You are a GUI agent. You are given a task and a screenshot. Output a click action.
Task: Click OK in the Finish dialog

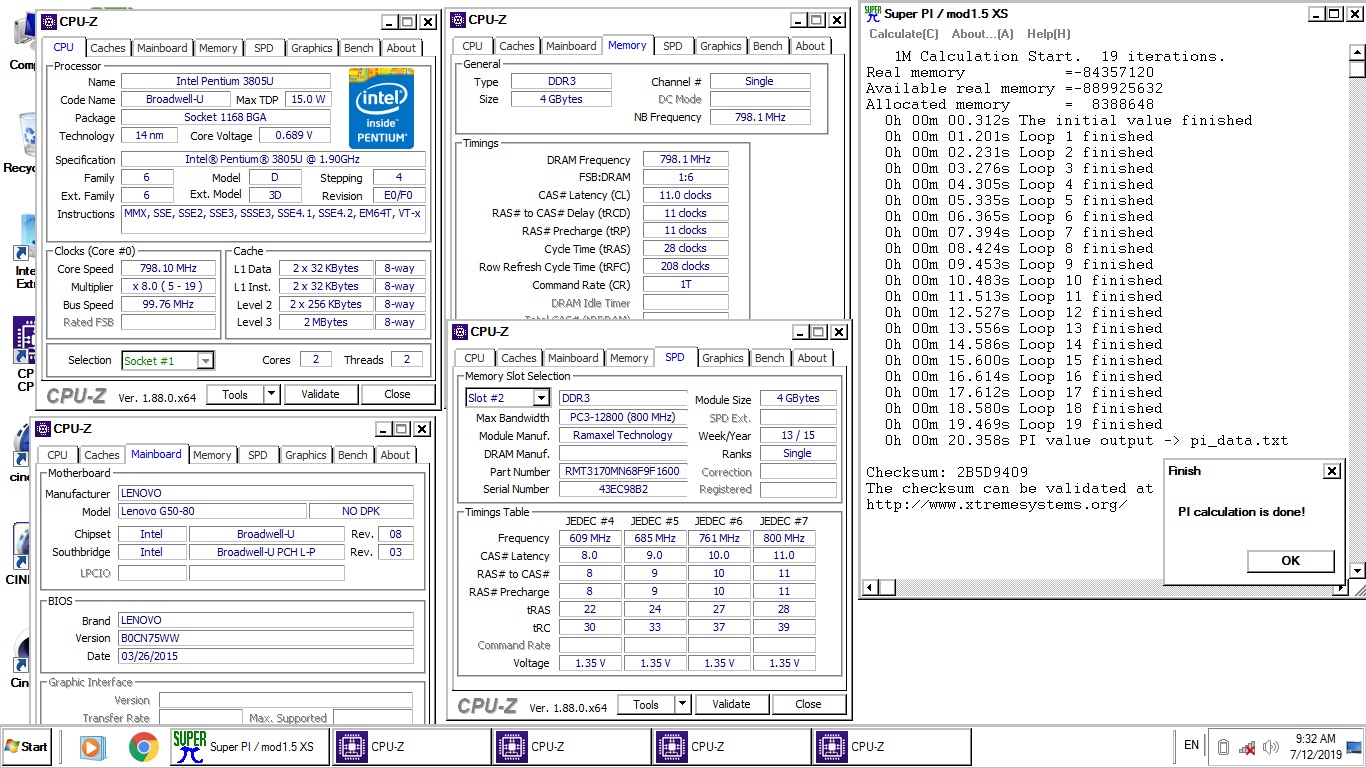[1290, 560]
